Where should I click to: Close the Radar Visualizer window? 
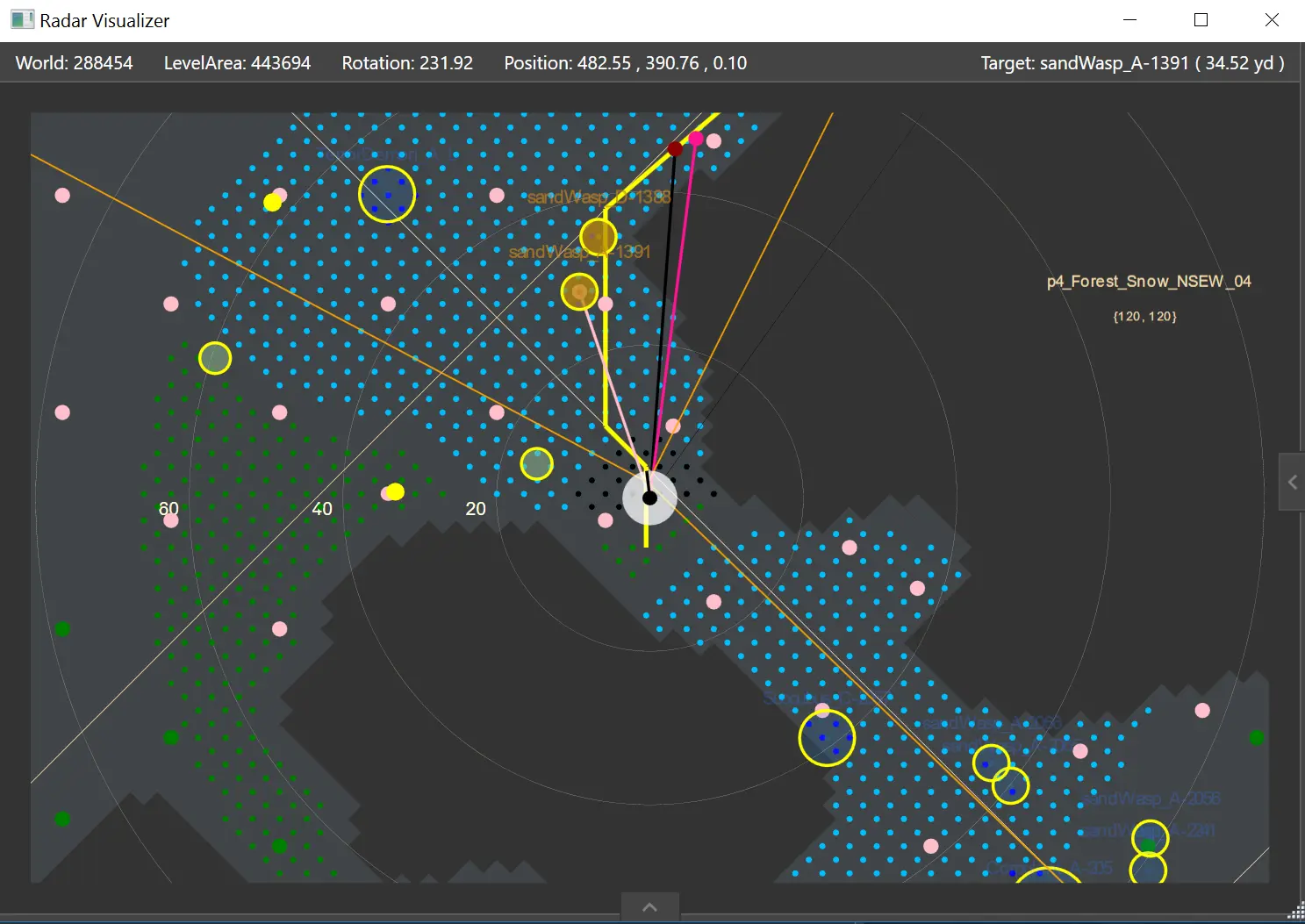pyautogui.click(x=1272, y=20)
